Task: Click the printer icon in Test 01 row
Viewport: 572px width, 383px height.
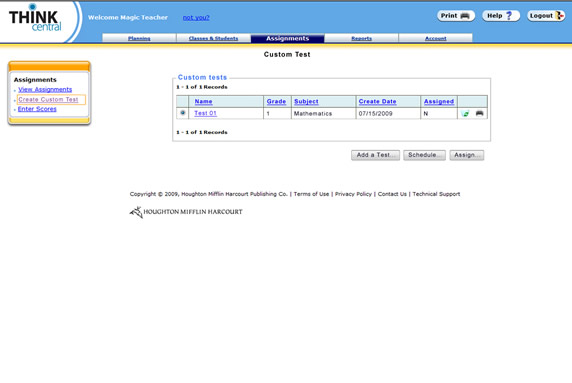Action: (479, 113)
